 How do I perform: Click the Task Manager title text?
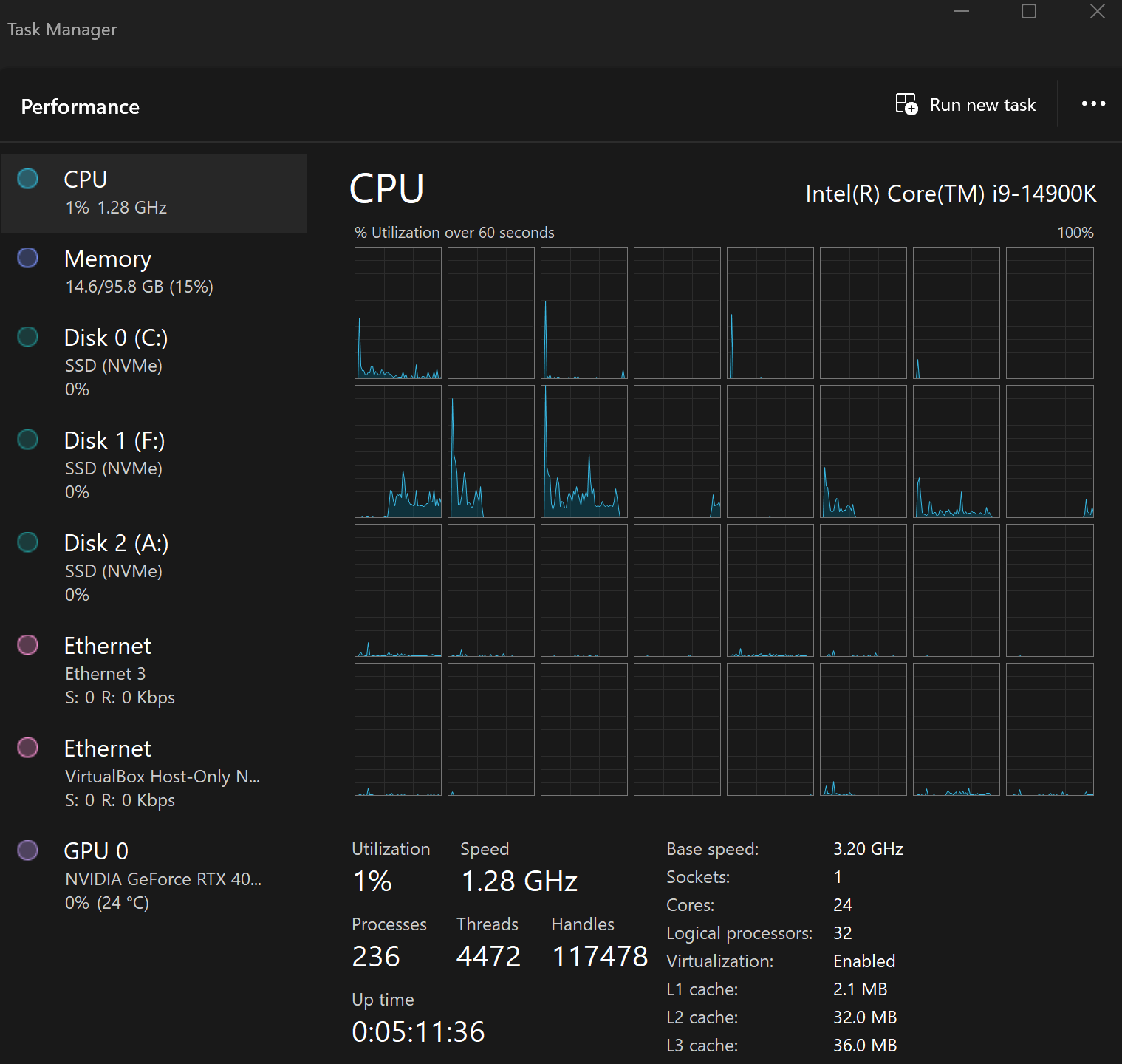tap(62, 30)
